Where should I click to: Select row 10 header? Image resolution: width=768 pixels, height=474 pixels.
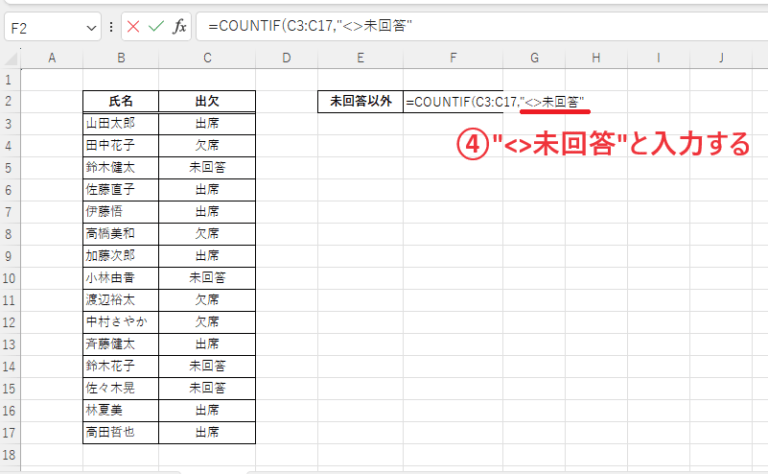(10, 277)
